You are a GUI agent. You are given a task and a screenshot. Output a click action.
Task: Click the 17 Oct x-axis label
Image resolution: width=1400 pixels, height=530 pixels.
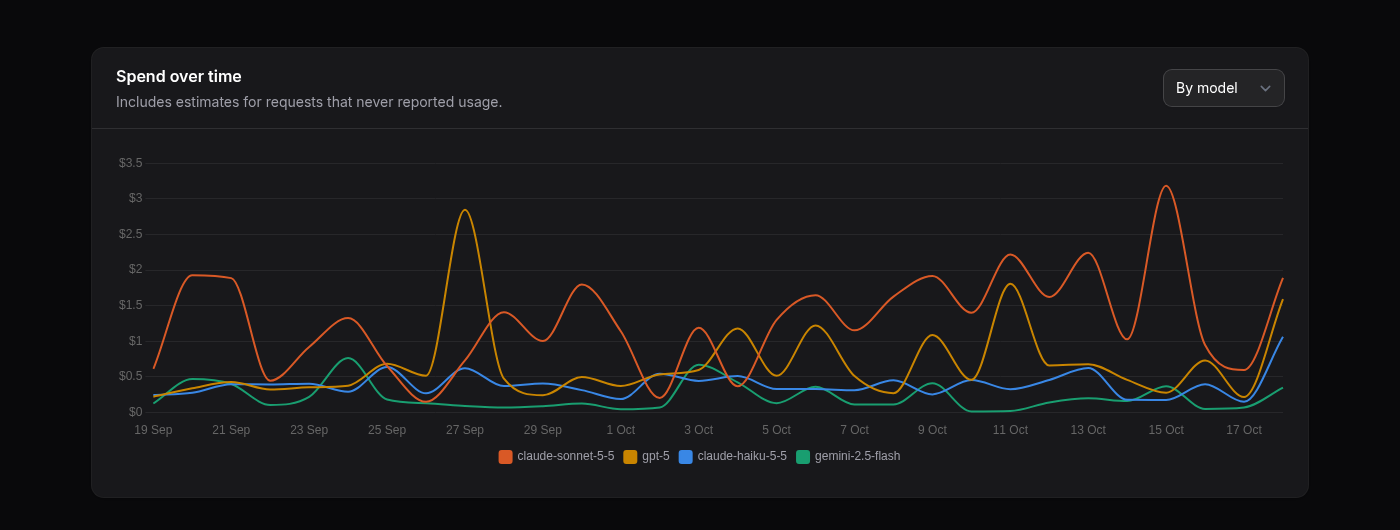[x=1244, y=430]
